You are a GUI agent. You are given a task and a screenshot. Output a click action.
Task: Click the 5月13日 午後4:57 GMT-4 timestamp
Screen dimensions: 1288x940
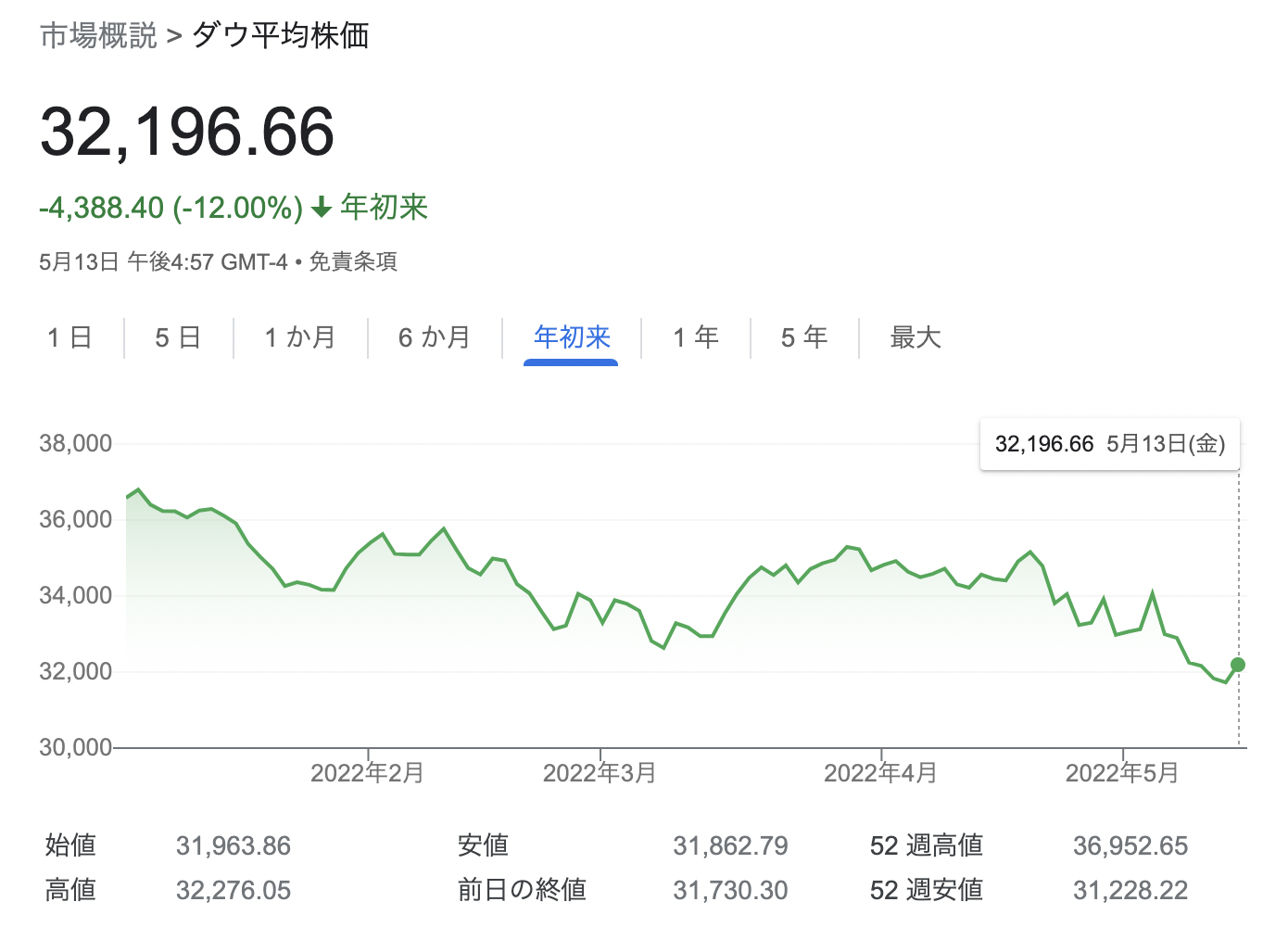163,261
